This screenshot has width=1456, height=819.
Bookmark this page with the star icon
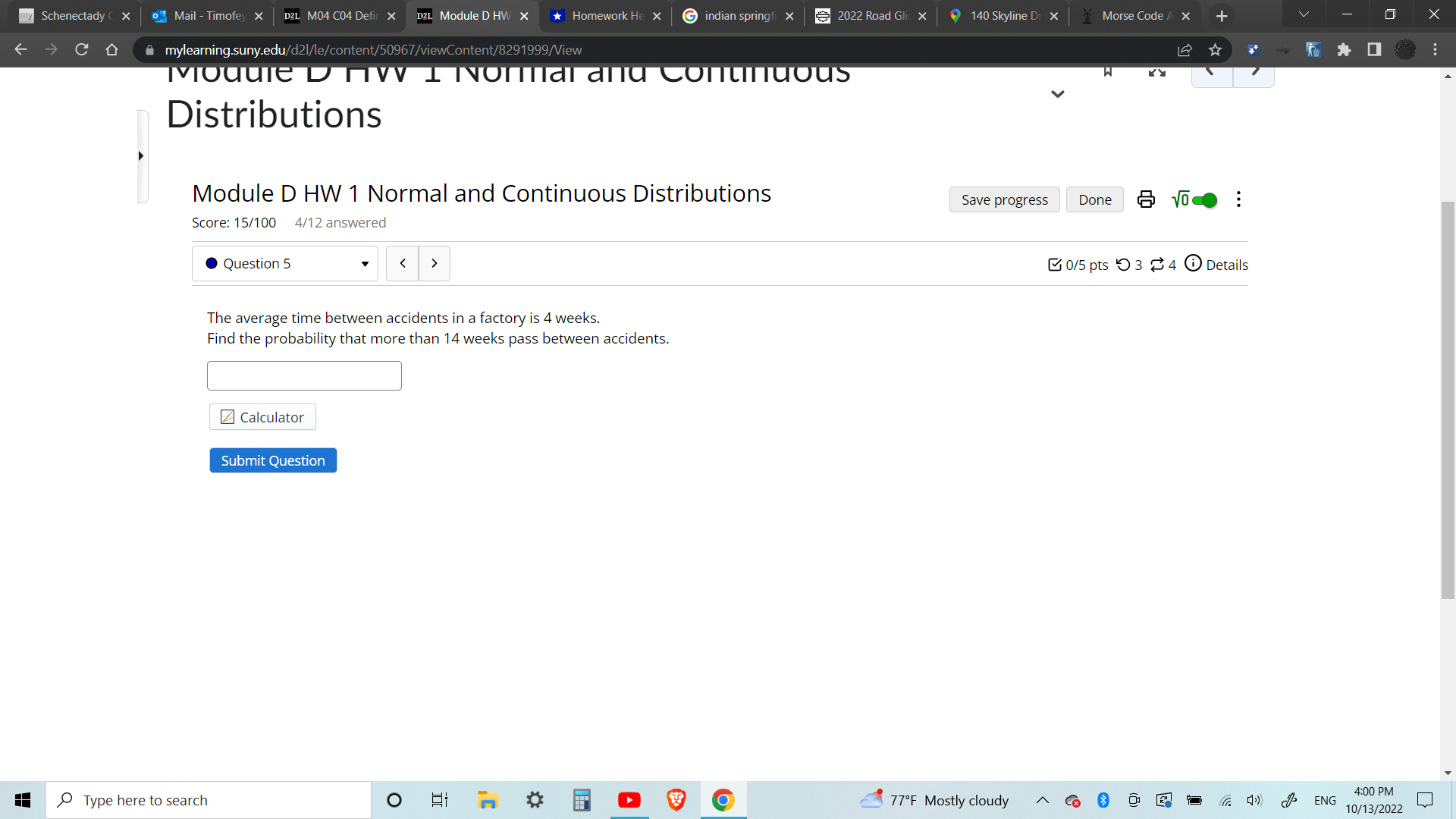[1216, 50]
